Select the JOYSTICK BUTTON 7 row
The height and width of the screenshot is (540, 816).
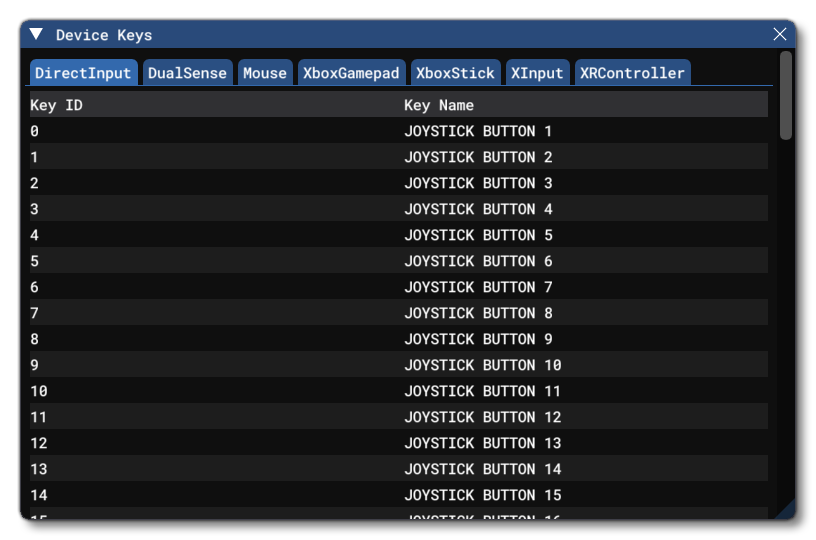399,287
